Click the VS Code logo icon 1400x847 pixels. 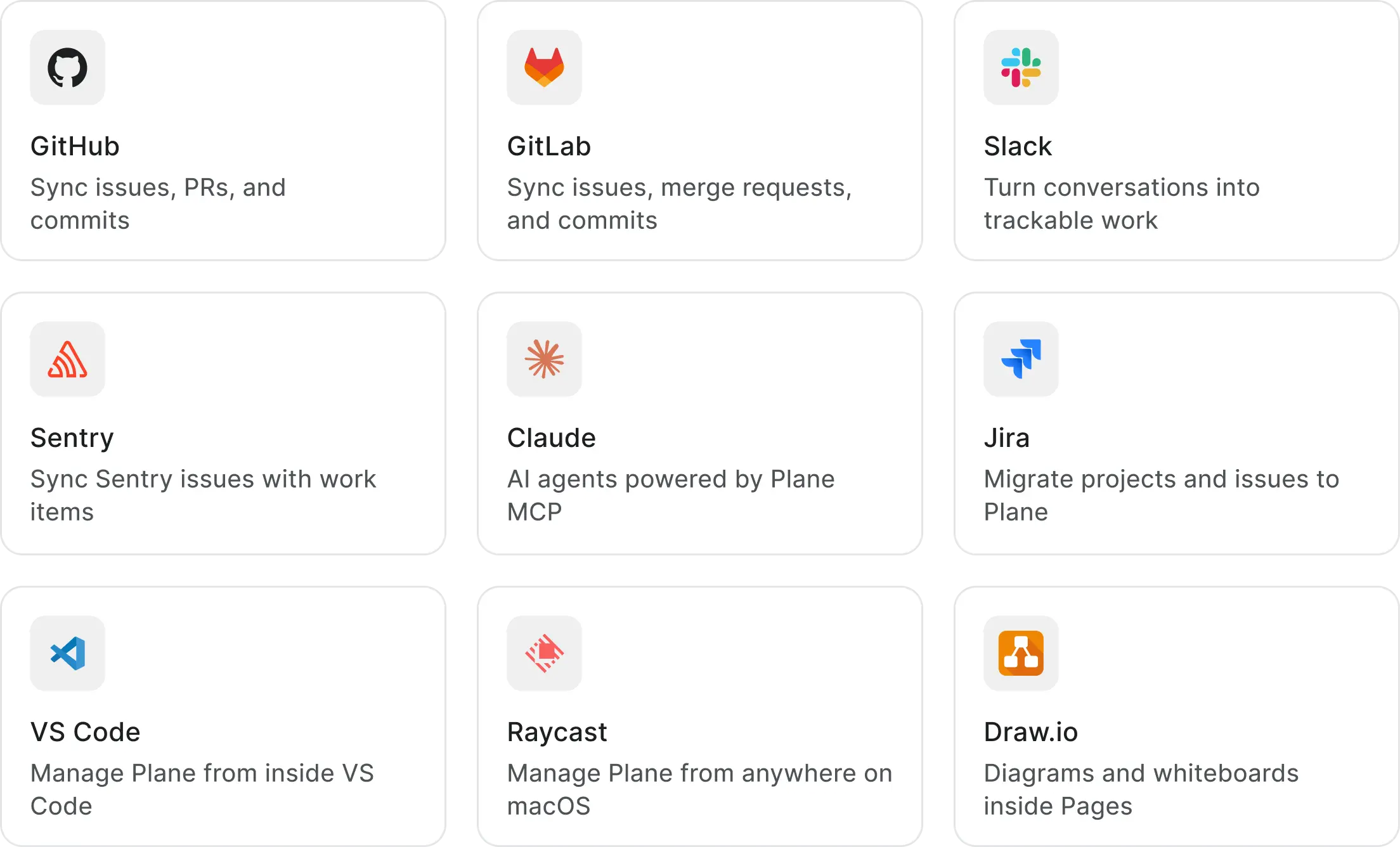[67, 653]
